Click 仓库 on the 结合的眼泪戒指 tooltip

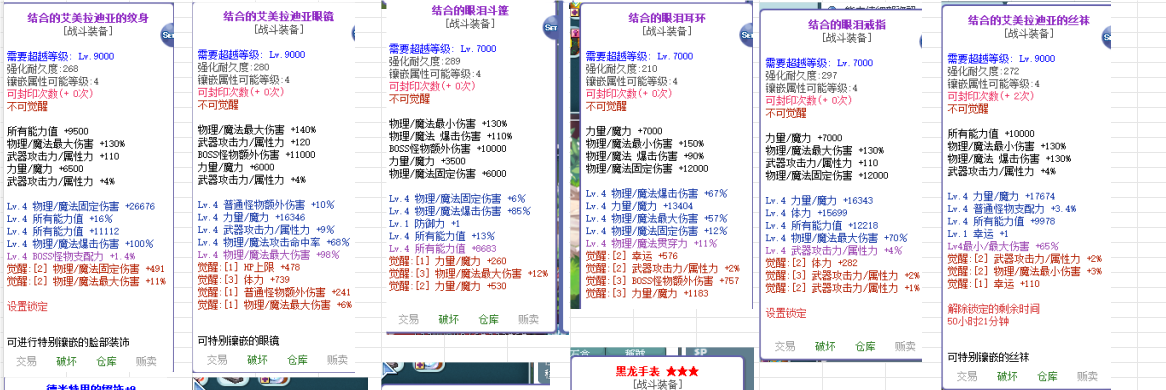pos(865,346)
